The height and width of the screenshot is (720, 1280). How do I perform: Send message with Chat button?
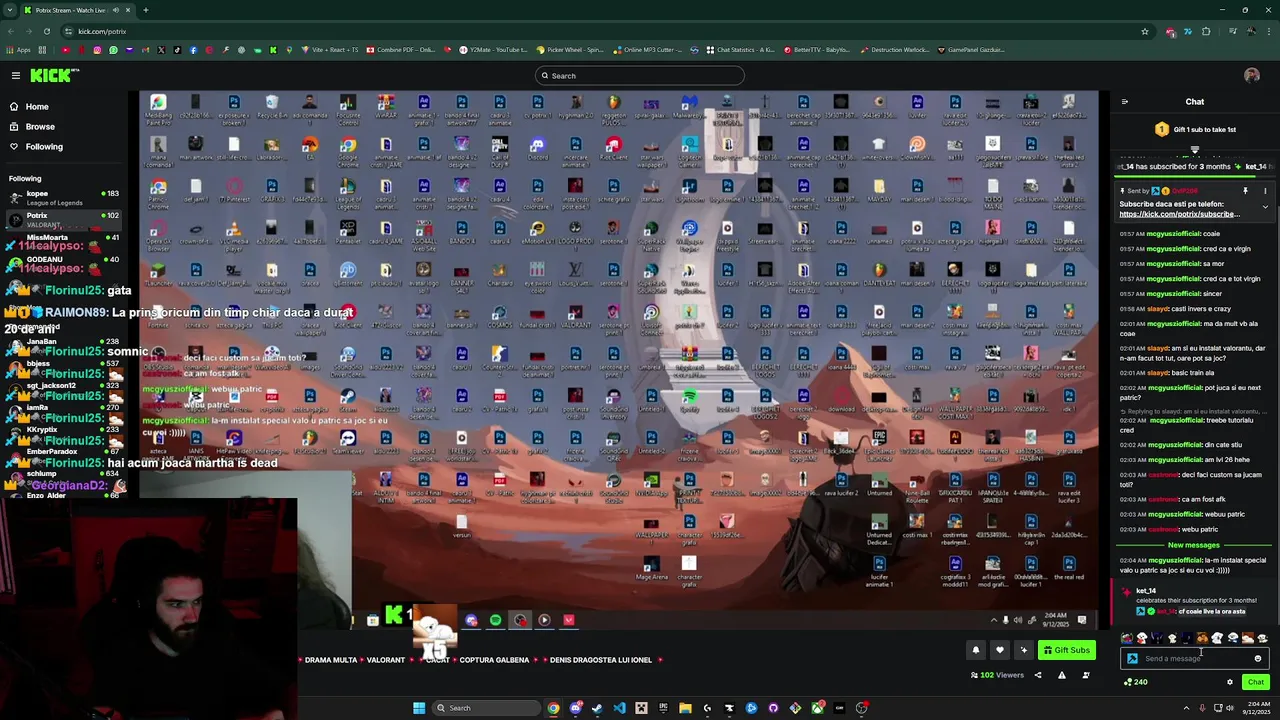pyautogui.click(x=1255, y=682)
